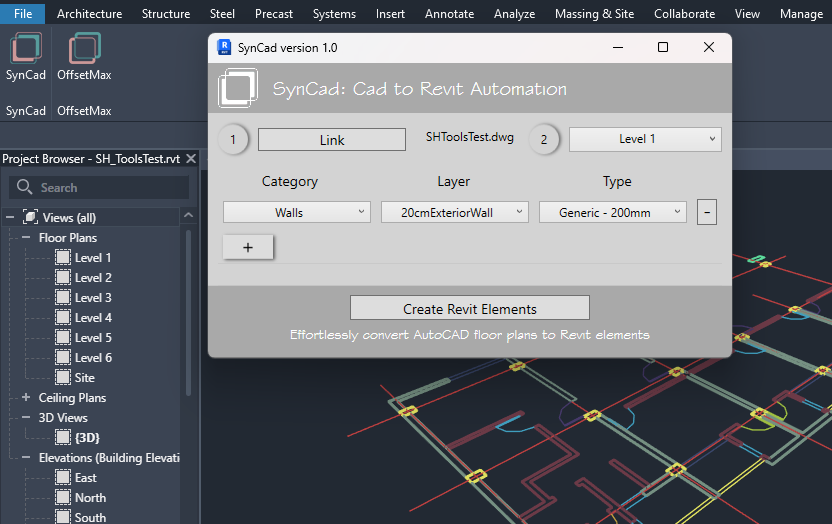Image resolution: width=832 pixels, height=524 pixels.
Task: Open the File menu
Action: pyautogui.click(x=23, y=13)
